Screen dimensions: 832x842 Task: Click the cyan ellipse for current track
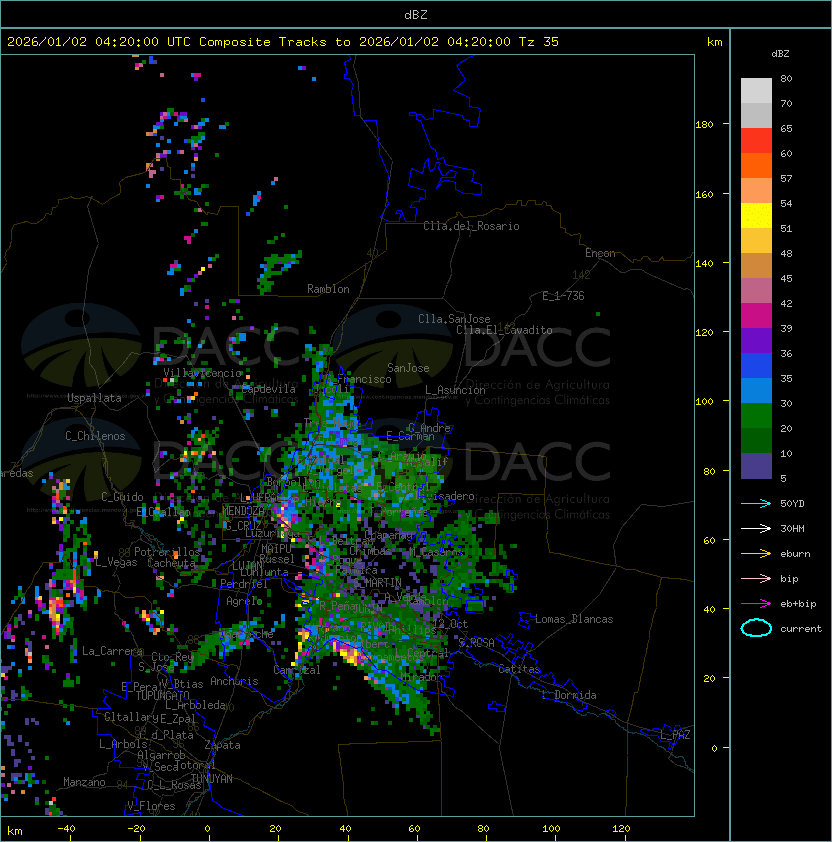[x=756, y=628]
